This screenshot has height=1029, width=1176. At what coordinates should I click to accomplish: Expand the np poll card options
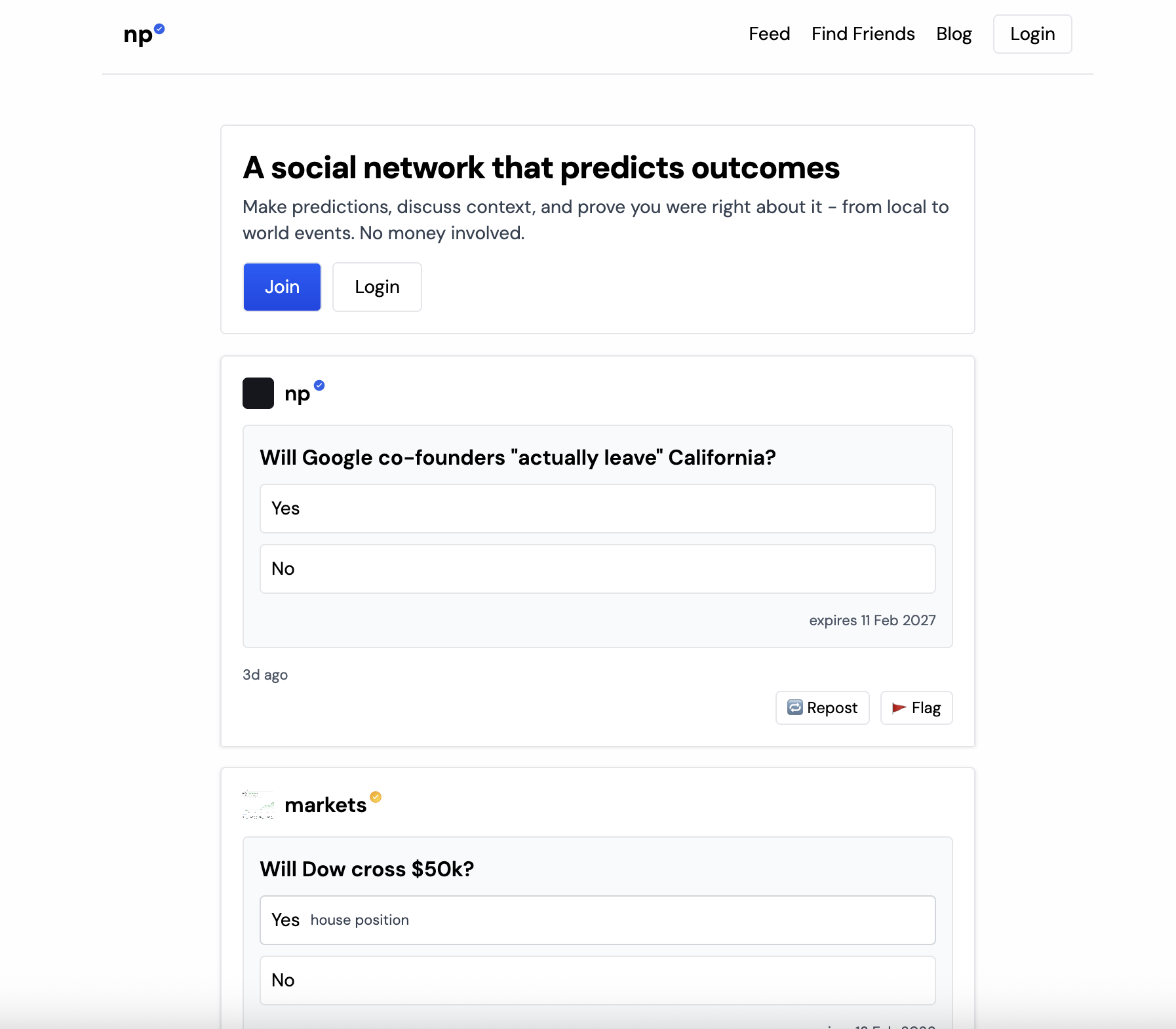pos(518,457)
